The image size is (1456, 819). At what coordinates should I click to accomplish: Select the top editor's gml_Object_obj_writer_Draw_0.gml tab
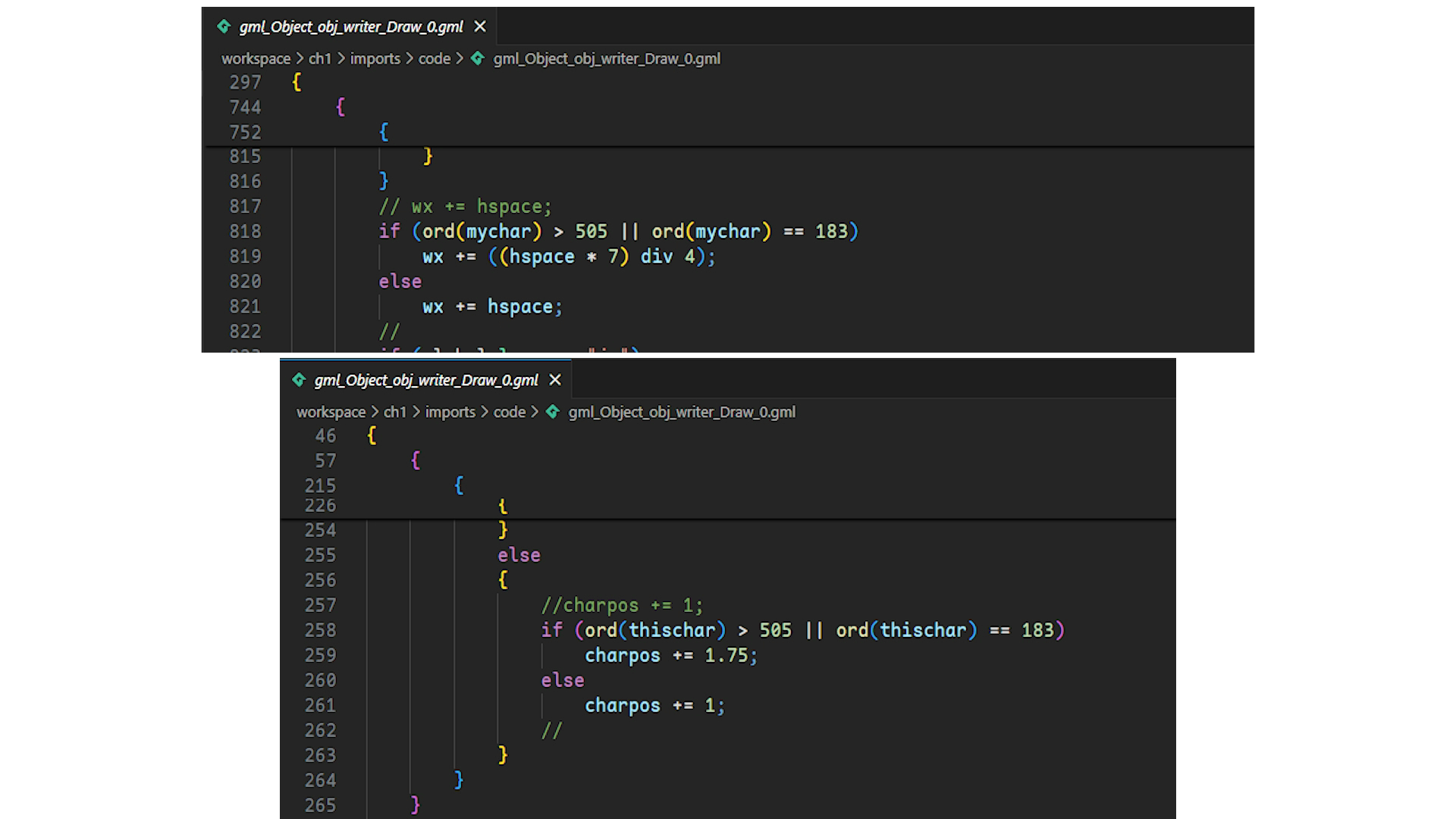350,27
